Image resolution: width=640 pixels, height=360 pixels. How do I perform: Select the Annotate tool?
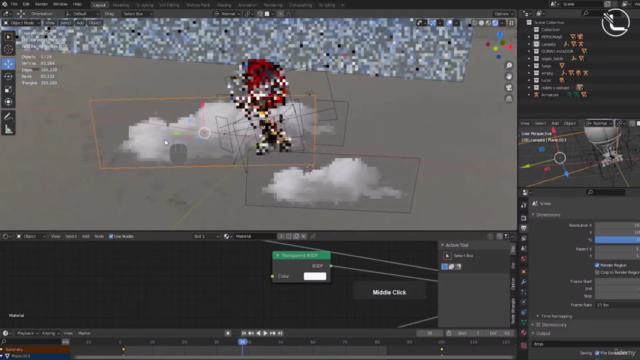(x=8, y=117)
